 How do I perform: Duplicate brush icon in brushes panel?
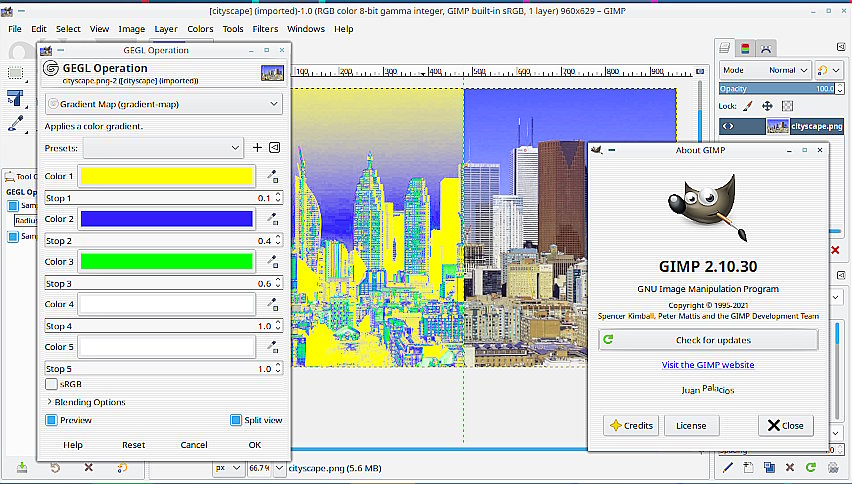769,467
